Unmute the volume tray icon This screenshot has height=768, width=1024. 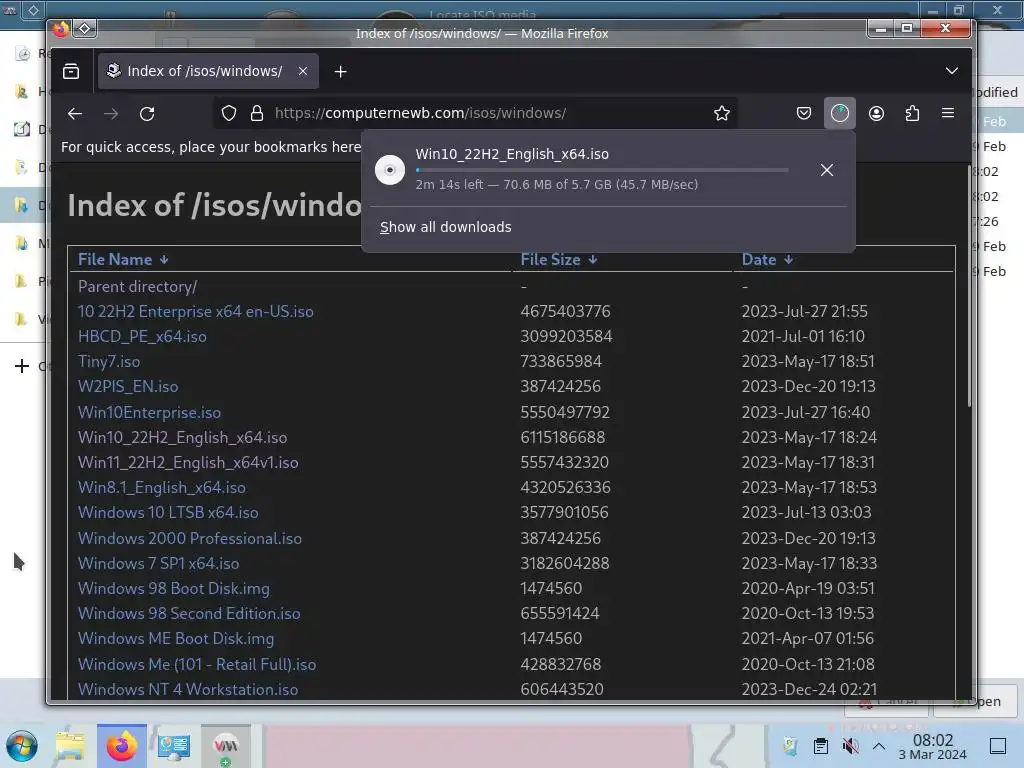tap(850, 746)
